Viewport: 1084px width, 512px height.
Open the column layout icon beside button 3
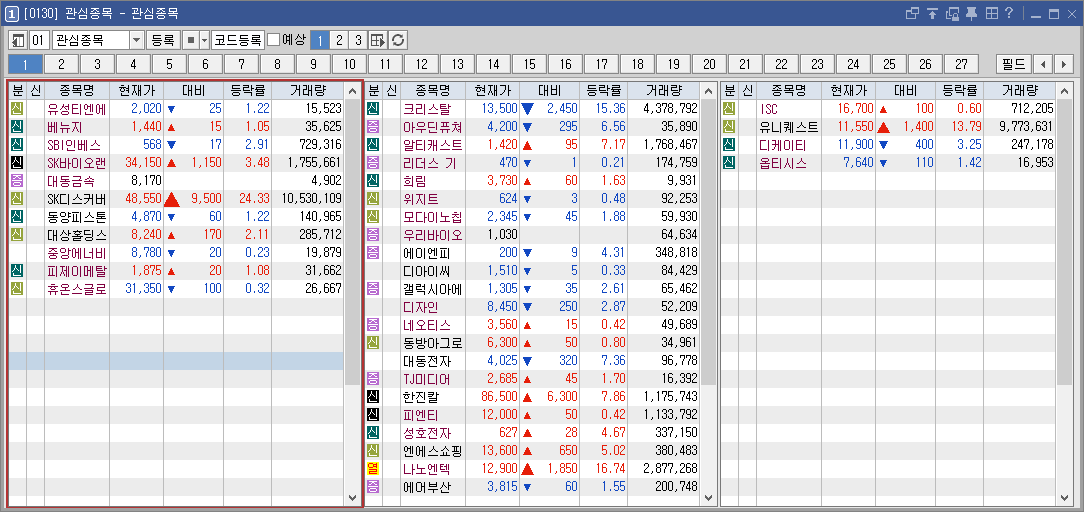coord(377,39)
